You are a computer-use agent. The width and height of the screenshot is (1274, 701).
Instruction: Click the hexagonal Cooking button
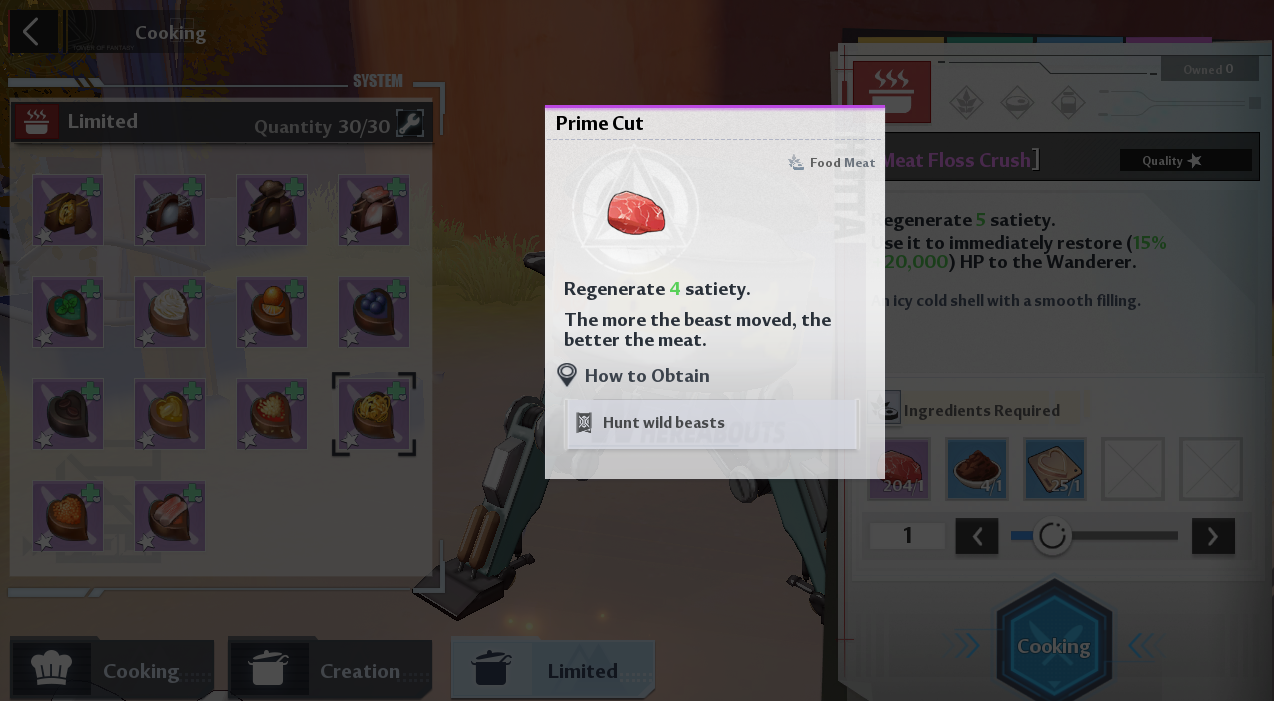coord(1053,646)
